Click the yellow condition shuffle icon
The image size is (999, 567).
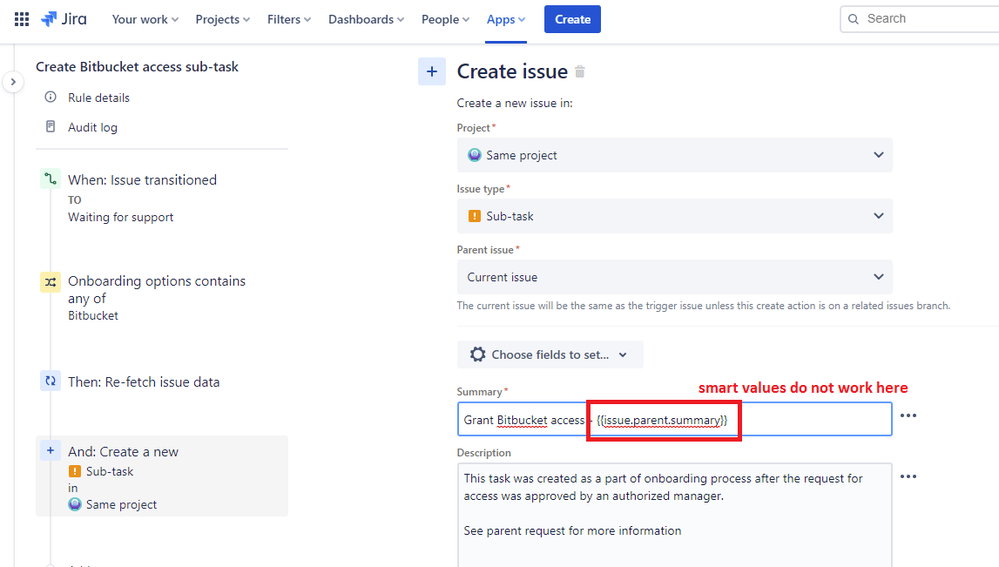tap(50, 282)
